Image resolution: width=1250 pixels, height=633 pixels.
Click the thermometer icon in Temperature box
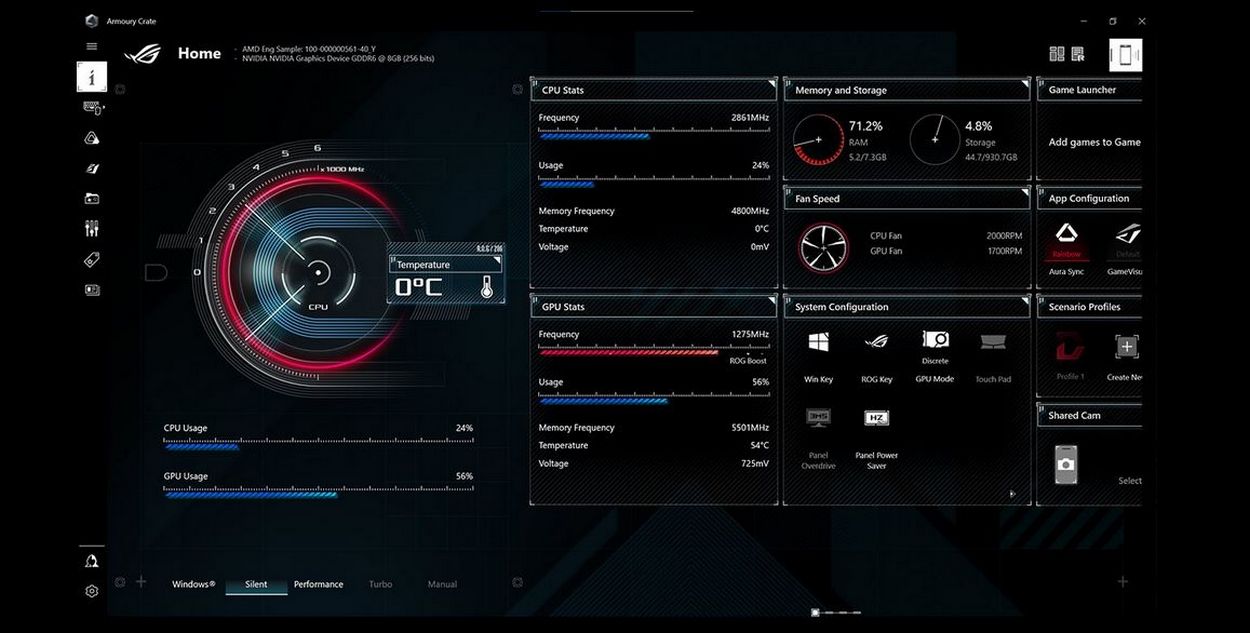[486, 287]
